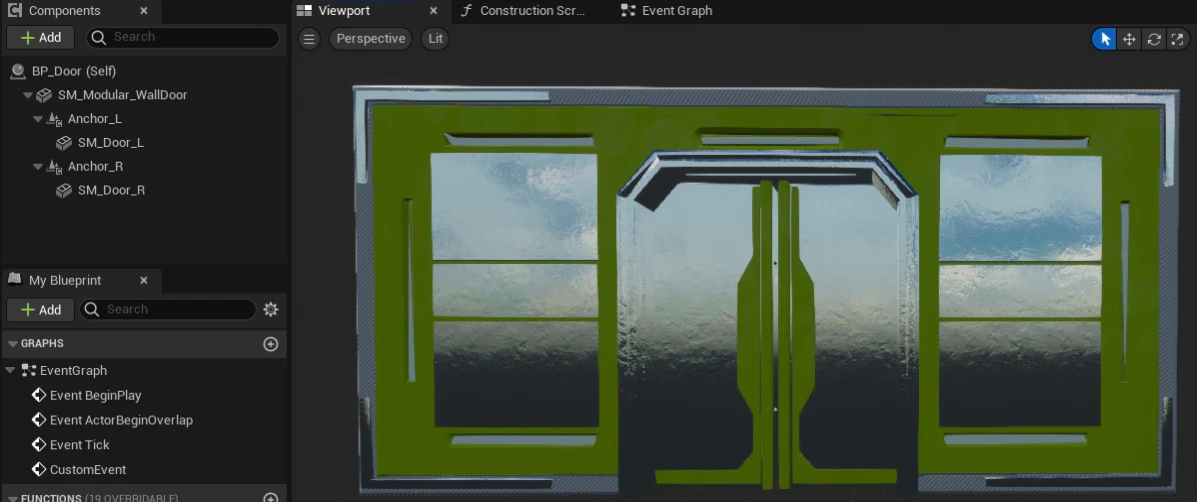Close the Components panel tab
This screenshot has height=502, width=1197.
144,11
